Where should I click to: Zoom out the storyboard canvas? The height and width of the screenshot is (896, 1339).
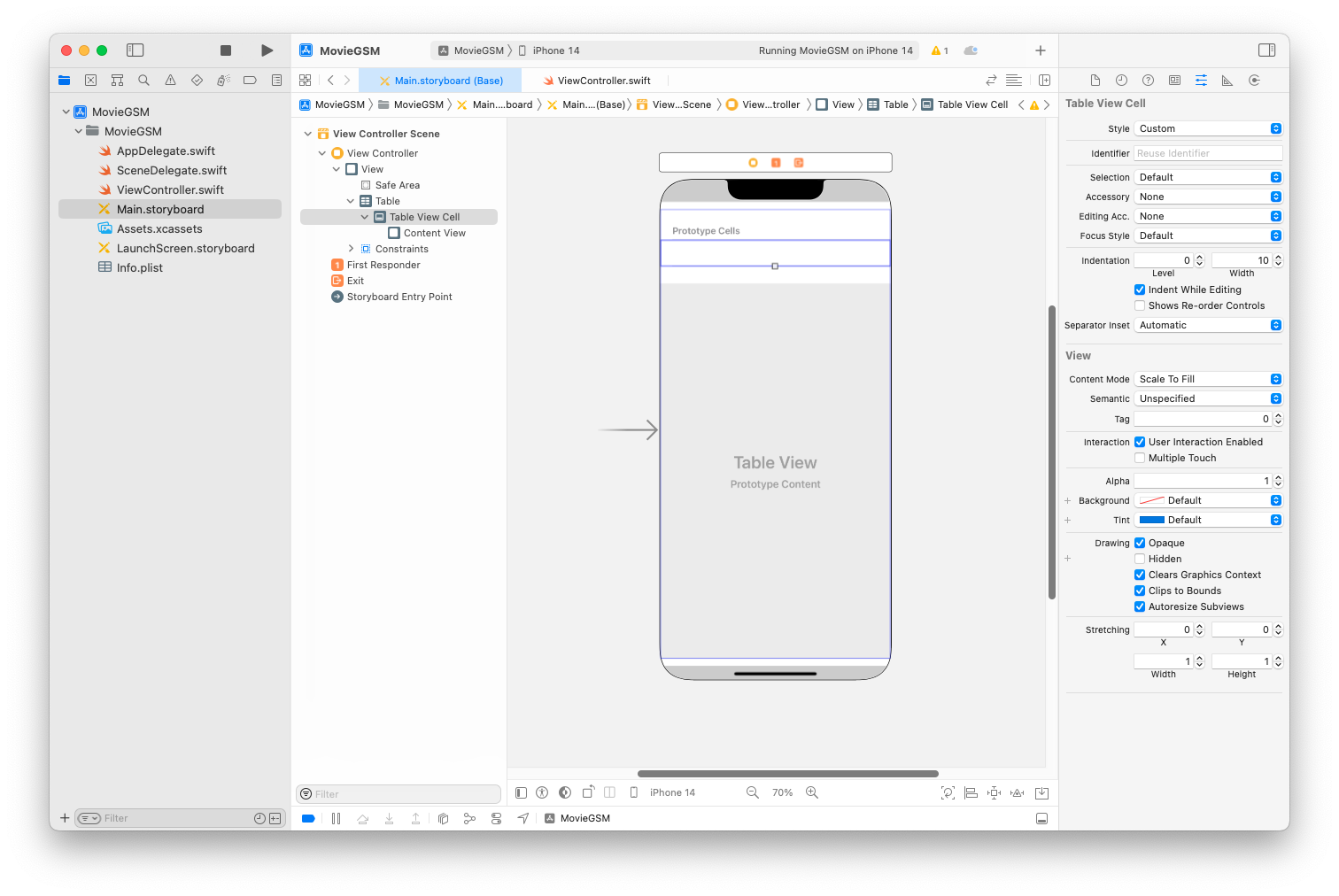click(753, 792)
